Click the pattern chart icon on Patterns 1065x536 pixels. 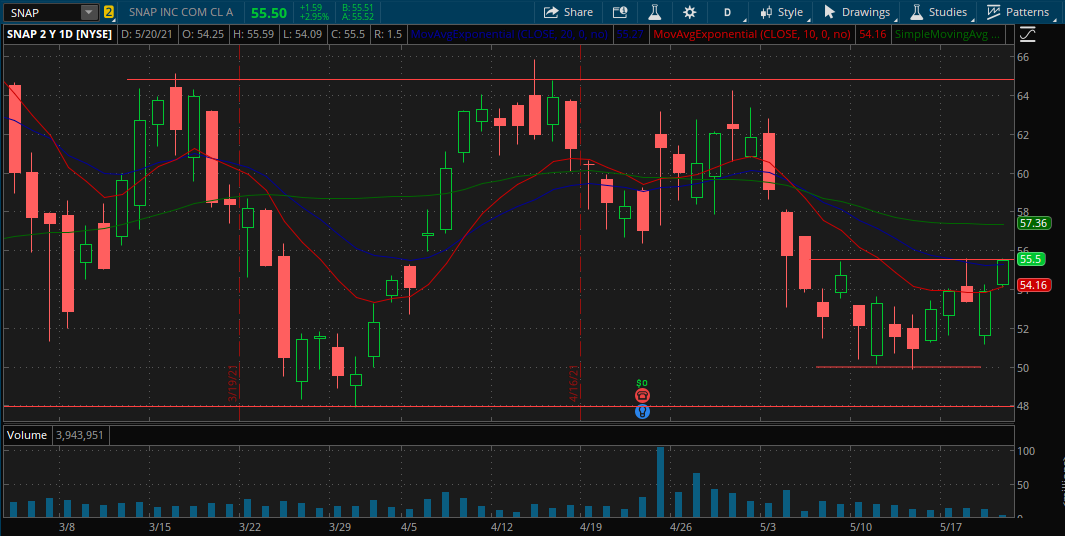[x=994, y=12]
